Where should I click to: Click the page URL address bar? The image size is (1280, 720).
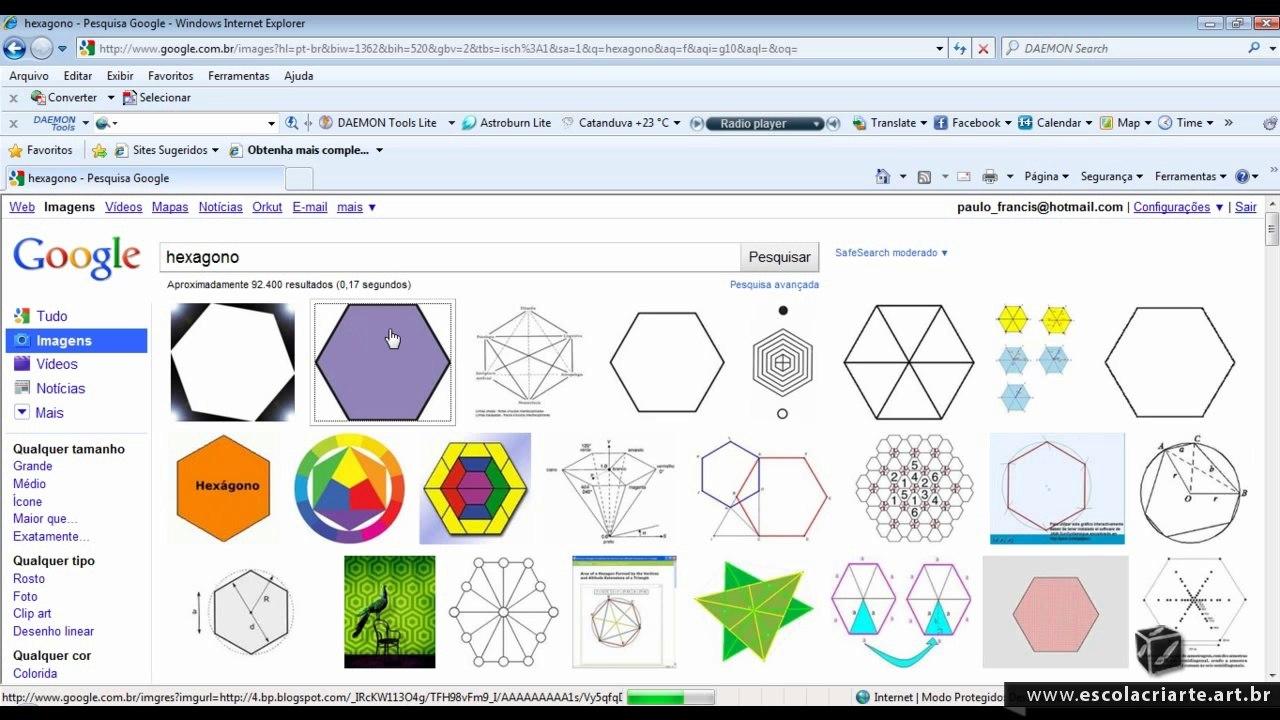[510, 48]
